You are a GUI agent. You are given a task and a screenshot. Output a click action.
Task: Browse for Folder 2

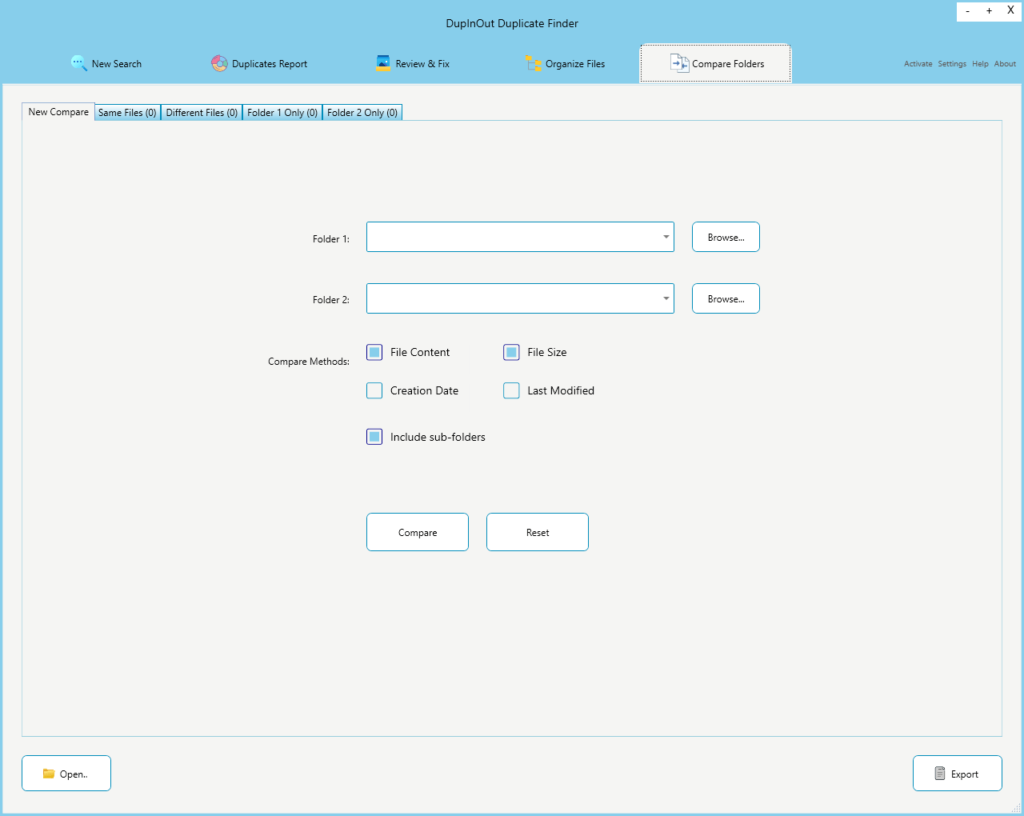[726, 298]
